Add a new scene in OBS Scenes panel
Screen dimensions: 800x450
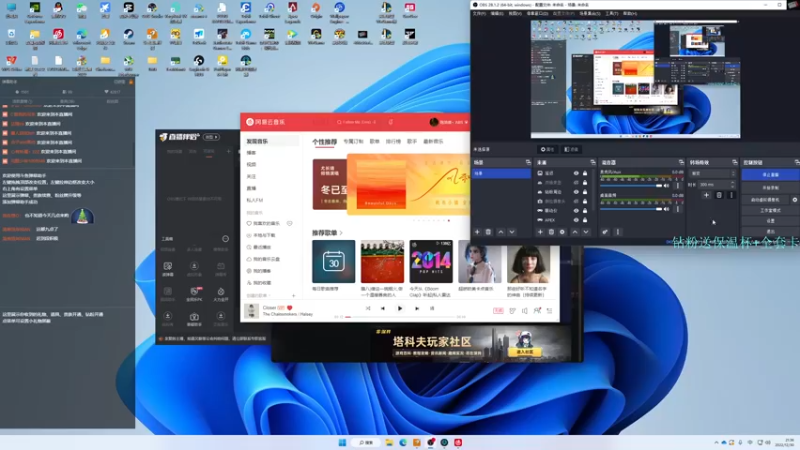pyautogui.click(x=477, y=232)
